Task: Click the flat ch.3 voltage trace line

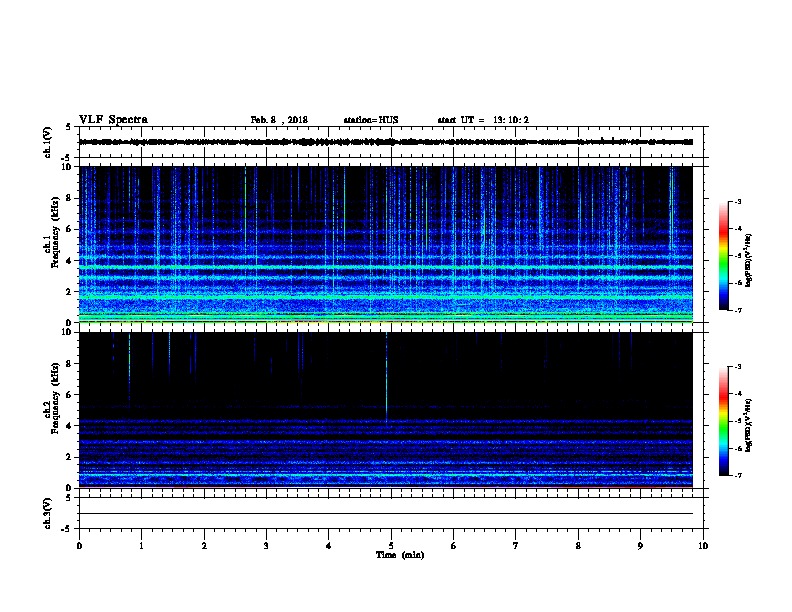Action: coord(386,514)
